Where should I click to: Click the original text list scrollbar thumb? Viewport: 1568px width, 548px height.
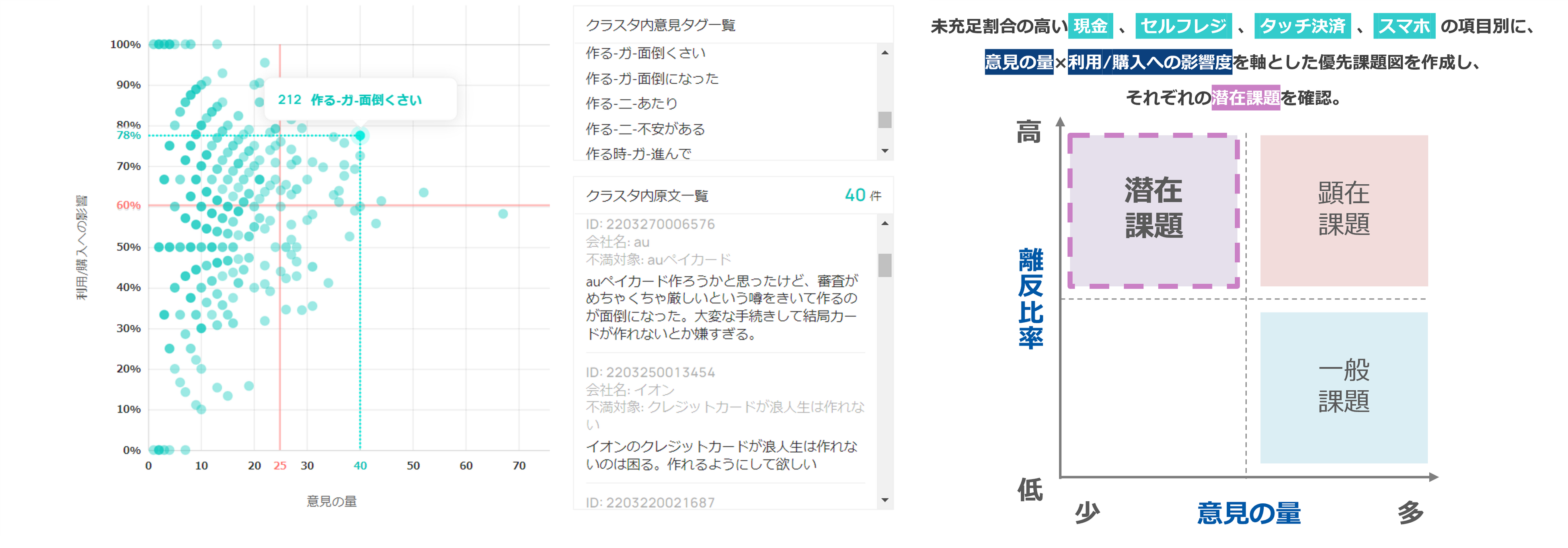tap(885, 265)
